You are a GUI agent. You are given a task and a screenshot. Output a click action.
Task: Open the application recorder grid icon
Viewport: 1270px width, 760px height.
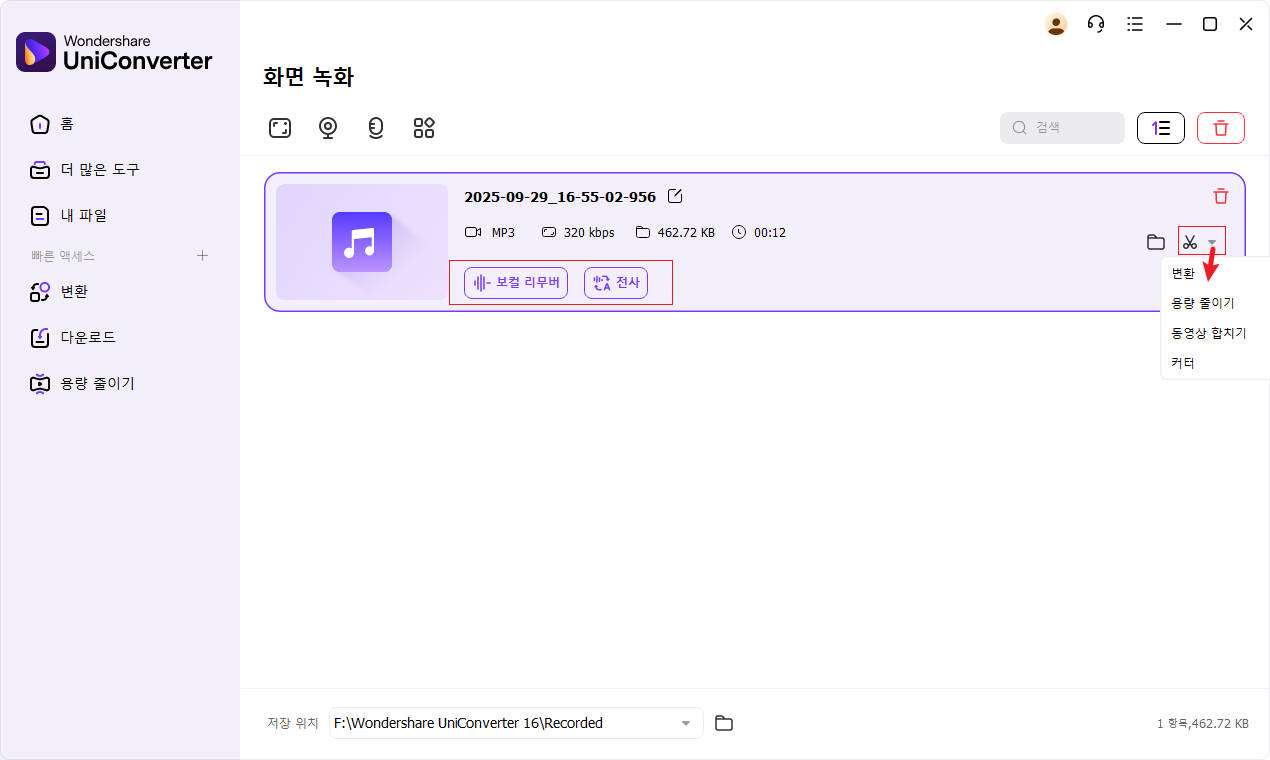pos(424,128)
